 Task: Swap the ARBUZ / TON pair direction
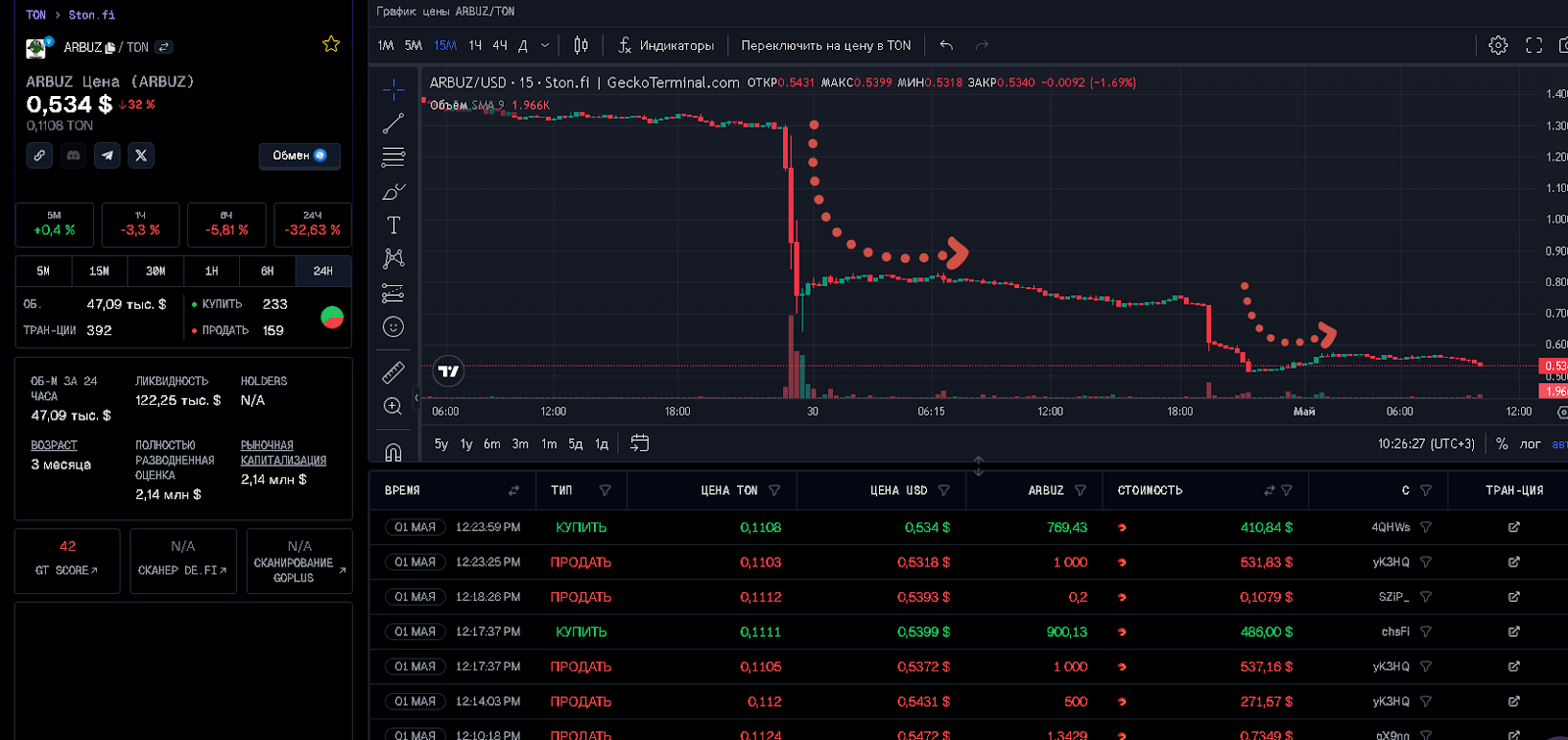[x=164, y=47]
